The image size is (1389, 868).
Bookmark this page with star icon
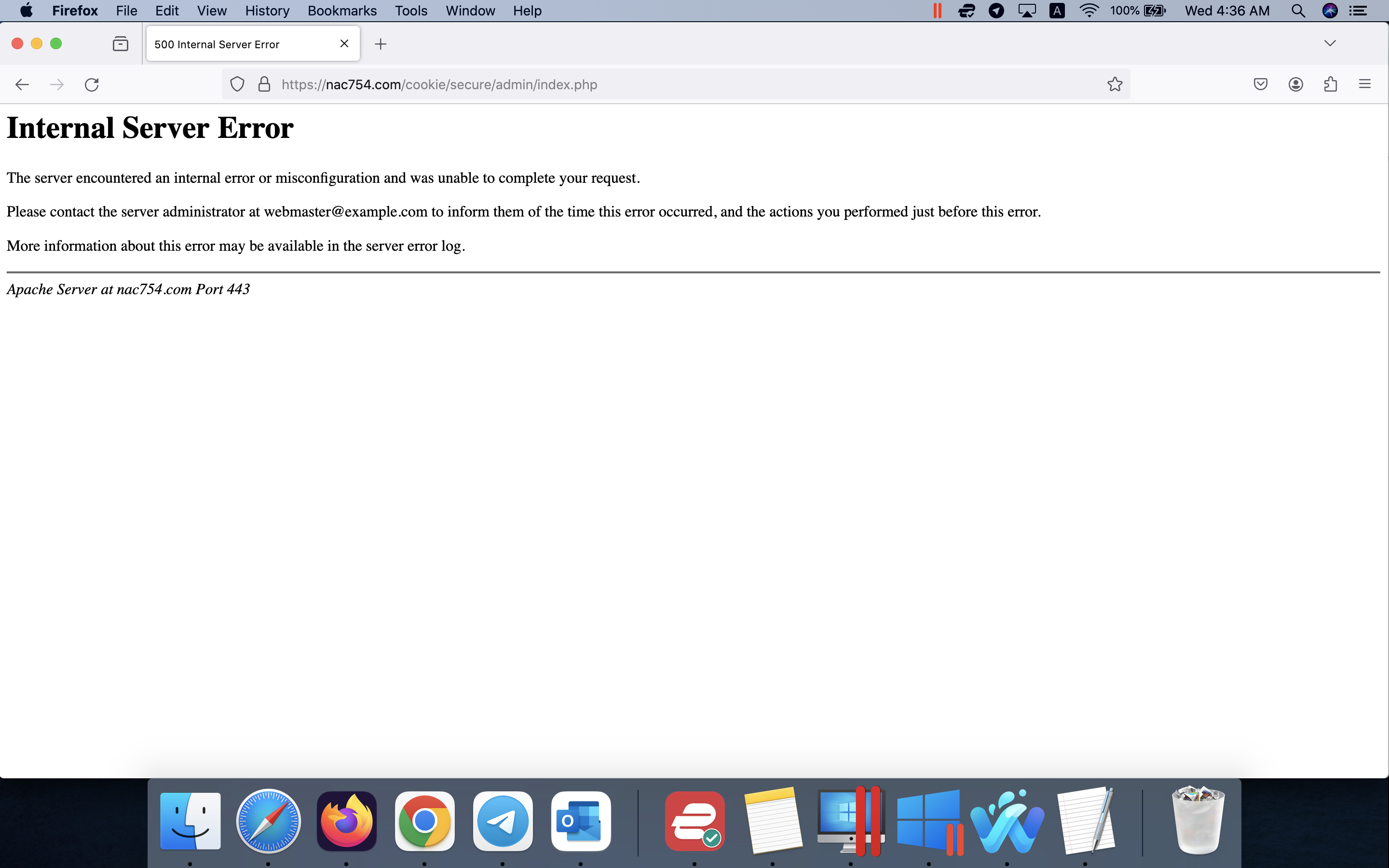click(x=1115, y=84)
